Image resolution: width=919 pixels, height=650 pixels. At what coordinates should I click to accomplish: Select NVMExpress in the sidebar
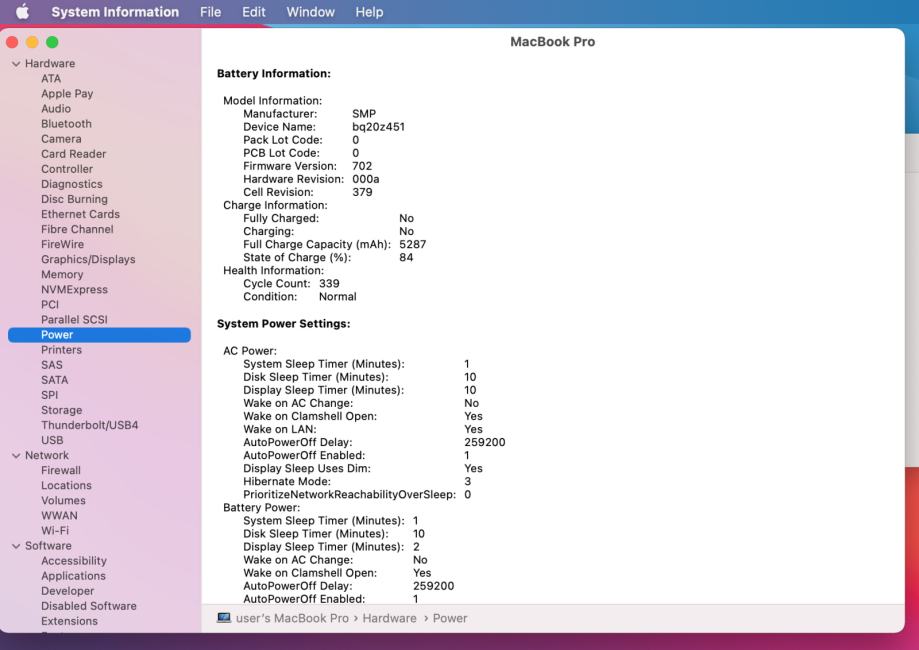point(74,290)
